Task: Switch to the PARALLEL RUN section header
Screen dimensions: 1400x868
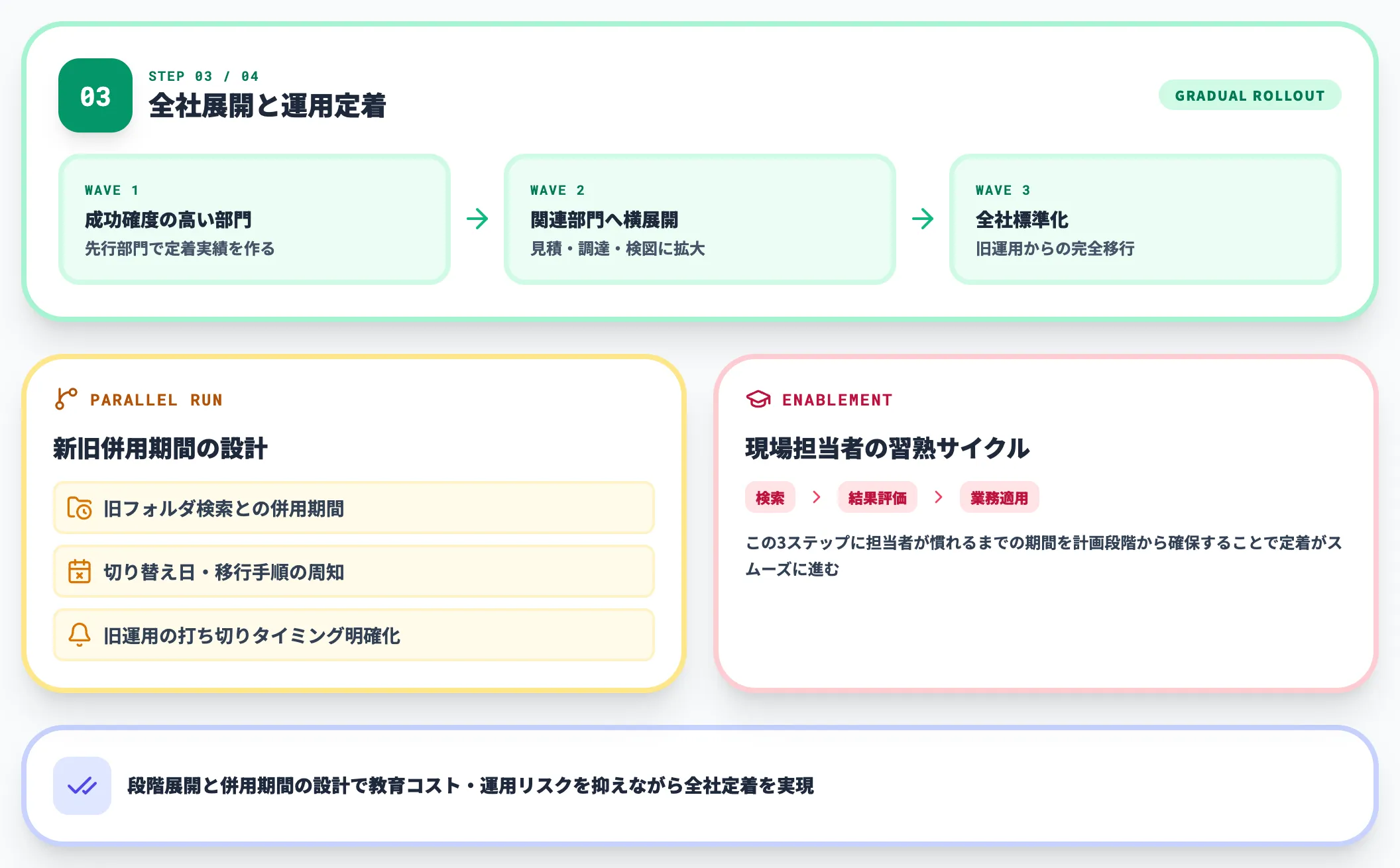Action: point(158,400)
